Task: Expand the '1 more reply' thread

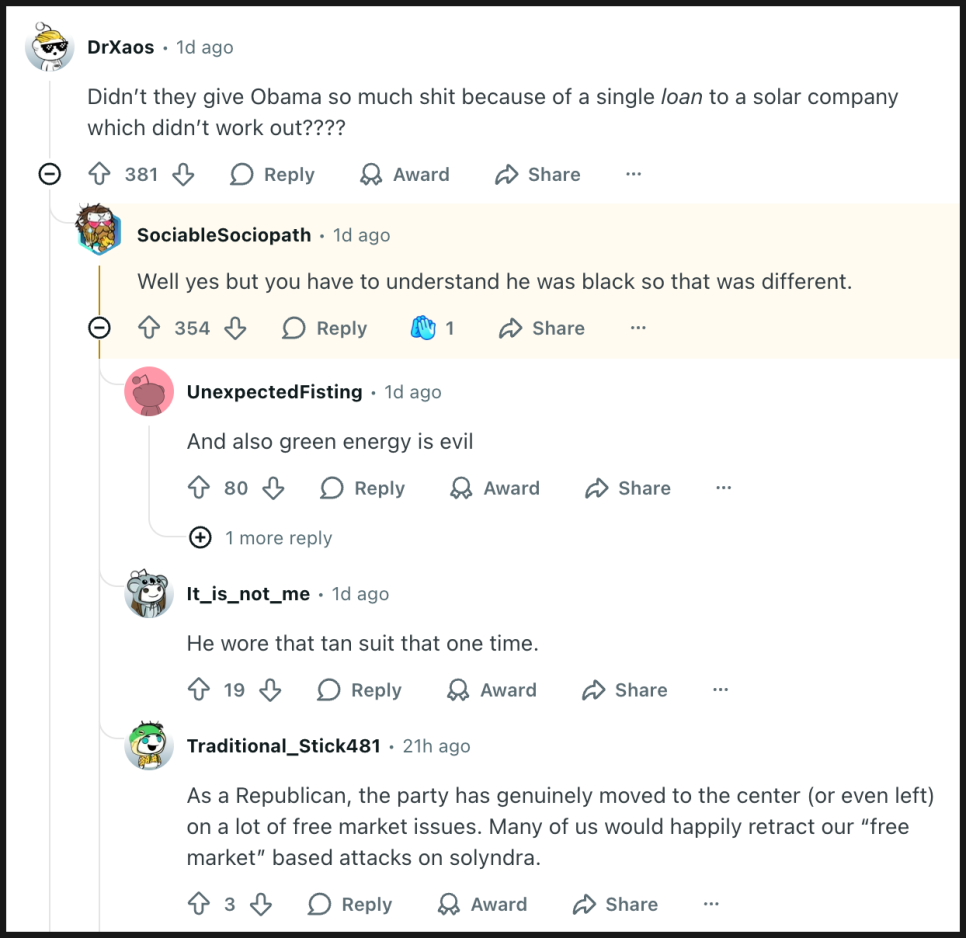Action: (x=201, y=538)
